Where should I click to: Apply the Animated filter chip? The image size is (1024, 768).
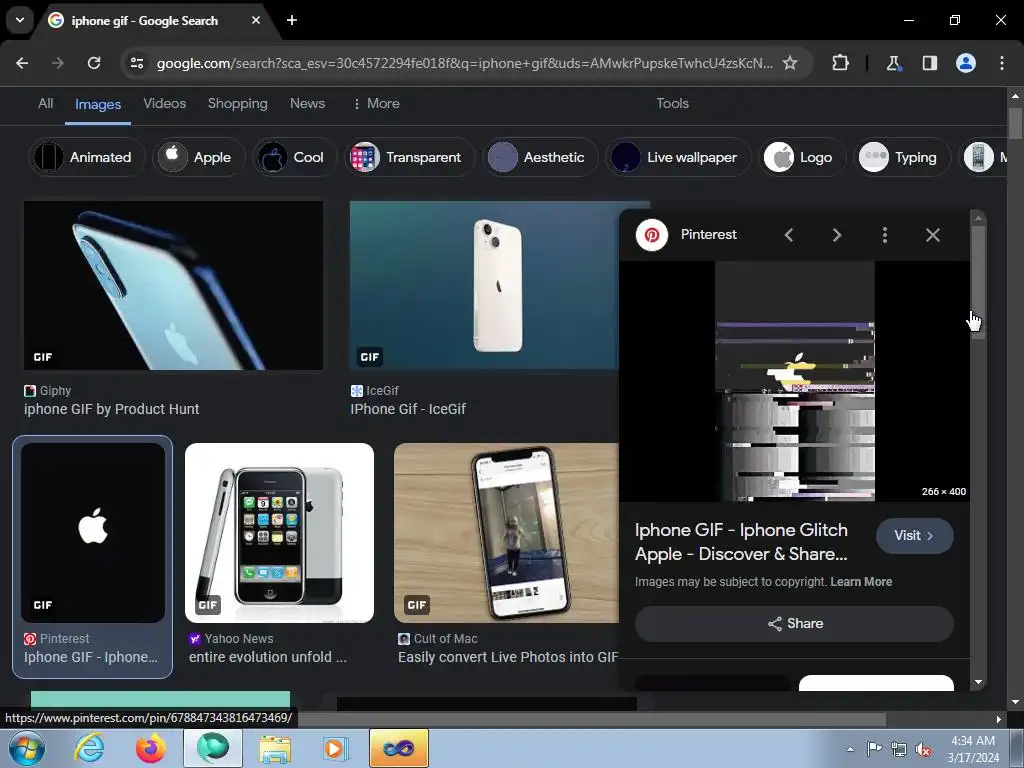point(86,157)
